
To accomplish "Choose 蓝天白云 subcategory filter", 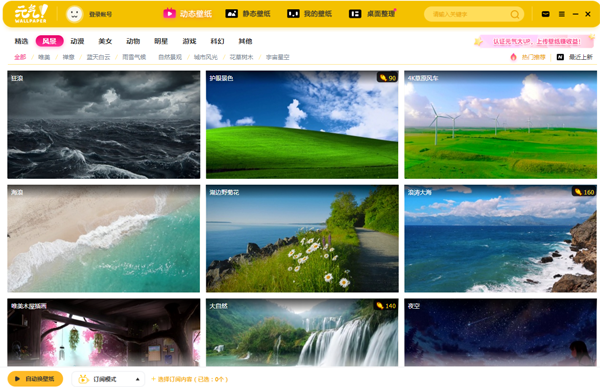I will tap(98, 57).
